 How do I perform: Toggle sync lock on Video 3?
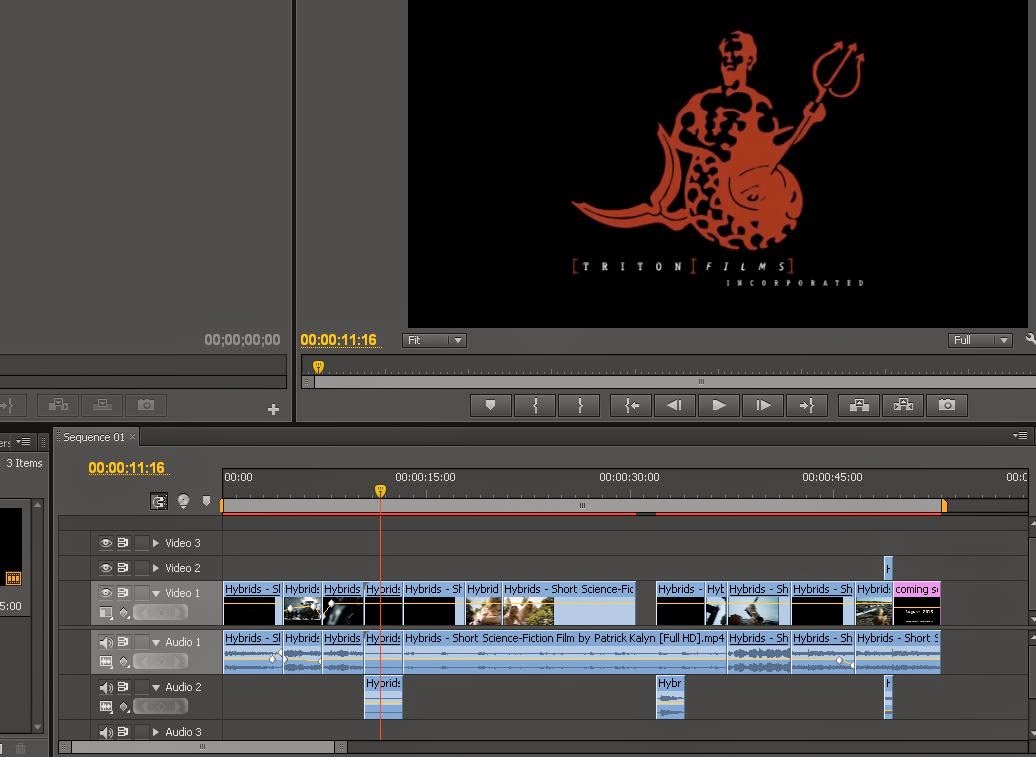pyautogui.click(x=123, y=542)
